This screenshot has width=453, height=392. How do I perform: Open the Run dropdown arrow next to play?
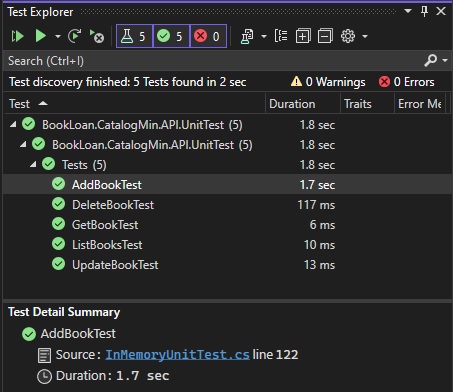[58, 36]
